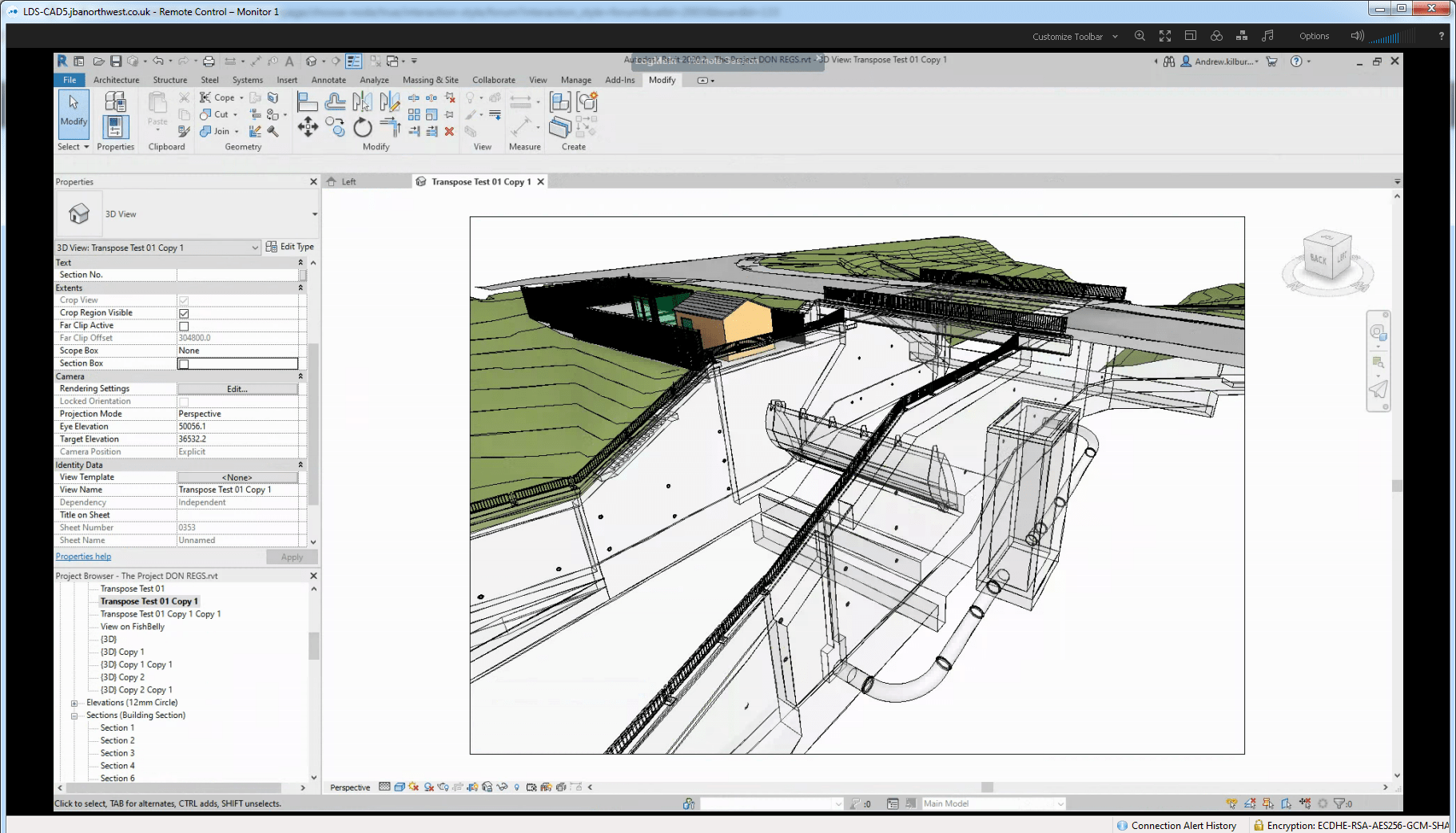Uncheck Crop Region Visible
This screenshot has width=1456, height=833.
point(184,312)
